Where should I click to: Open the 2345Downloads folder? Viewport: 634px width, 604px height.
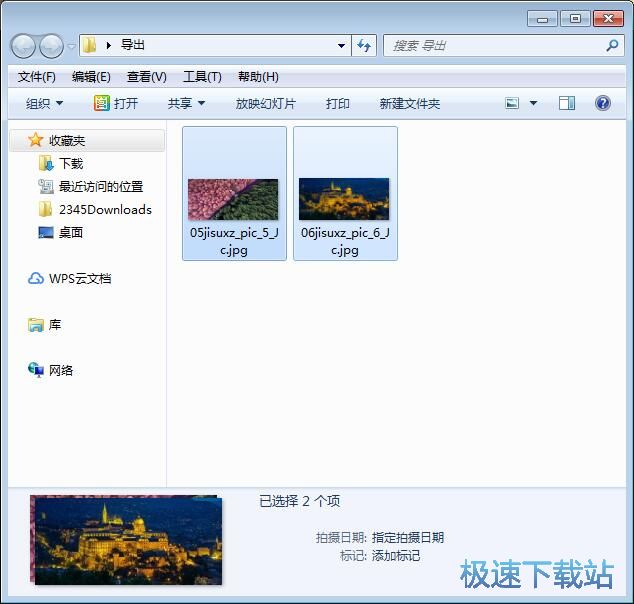pyautogui.click(x=105, y=209)
